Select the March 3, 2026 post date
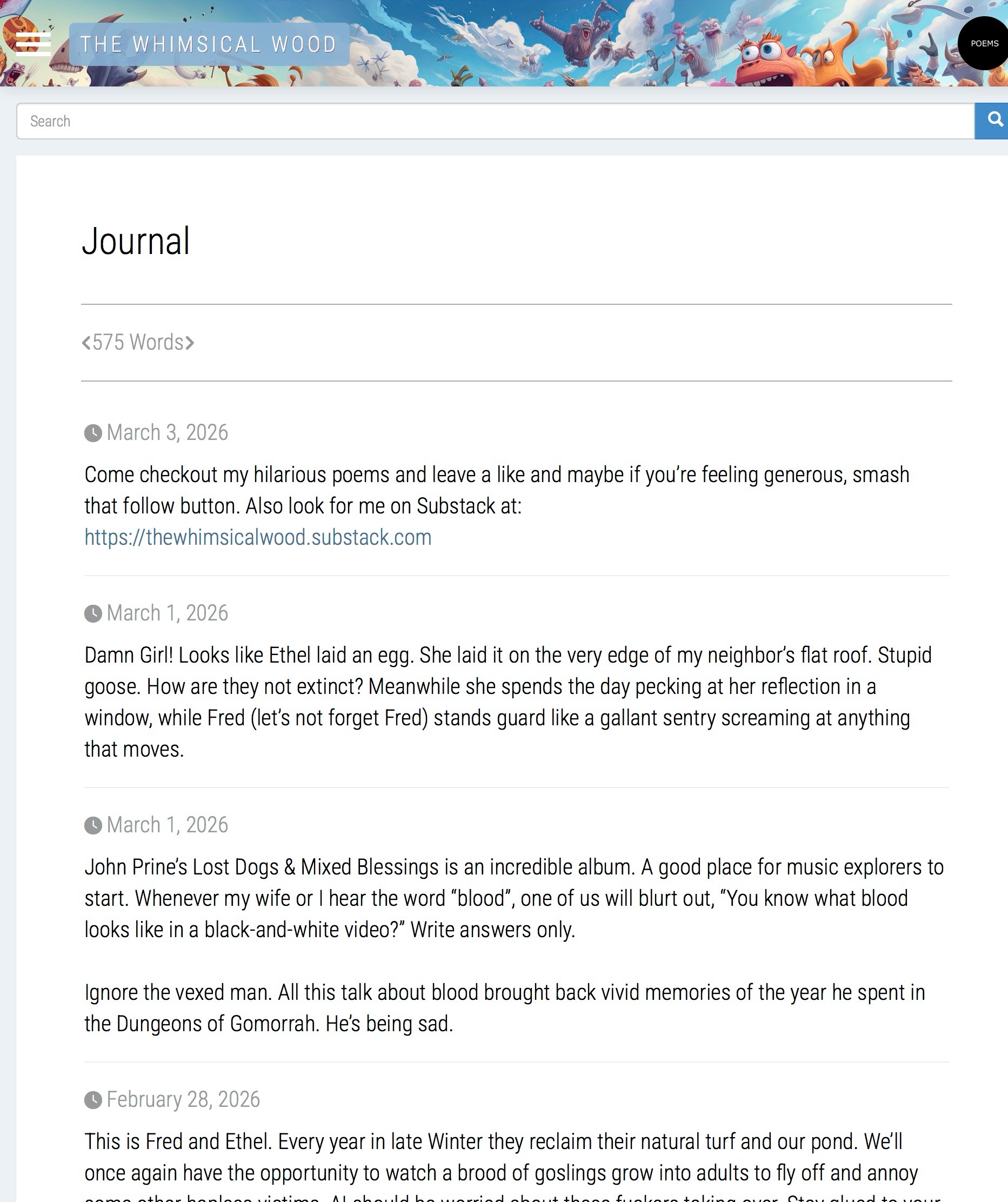 tap(167, 433)
